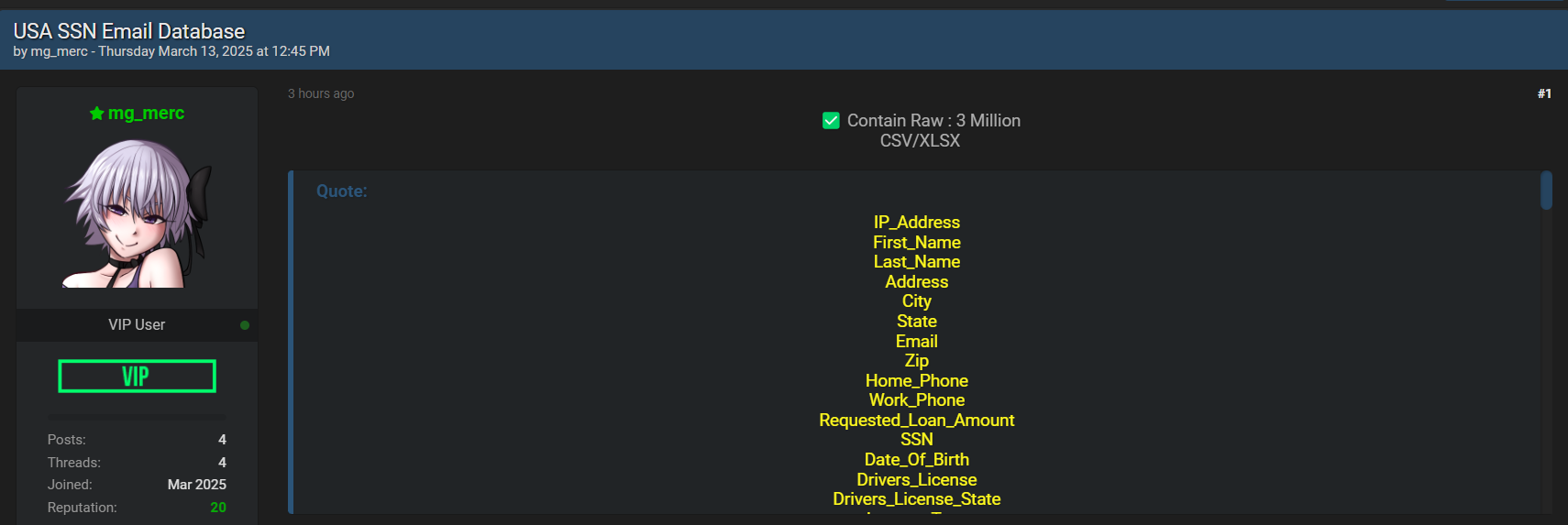Viewport: 1568px width, 525px height.
Task: Click the rank bar under the VIP badge
Action: 137,417
